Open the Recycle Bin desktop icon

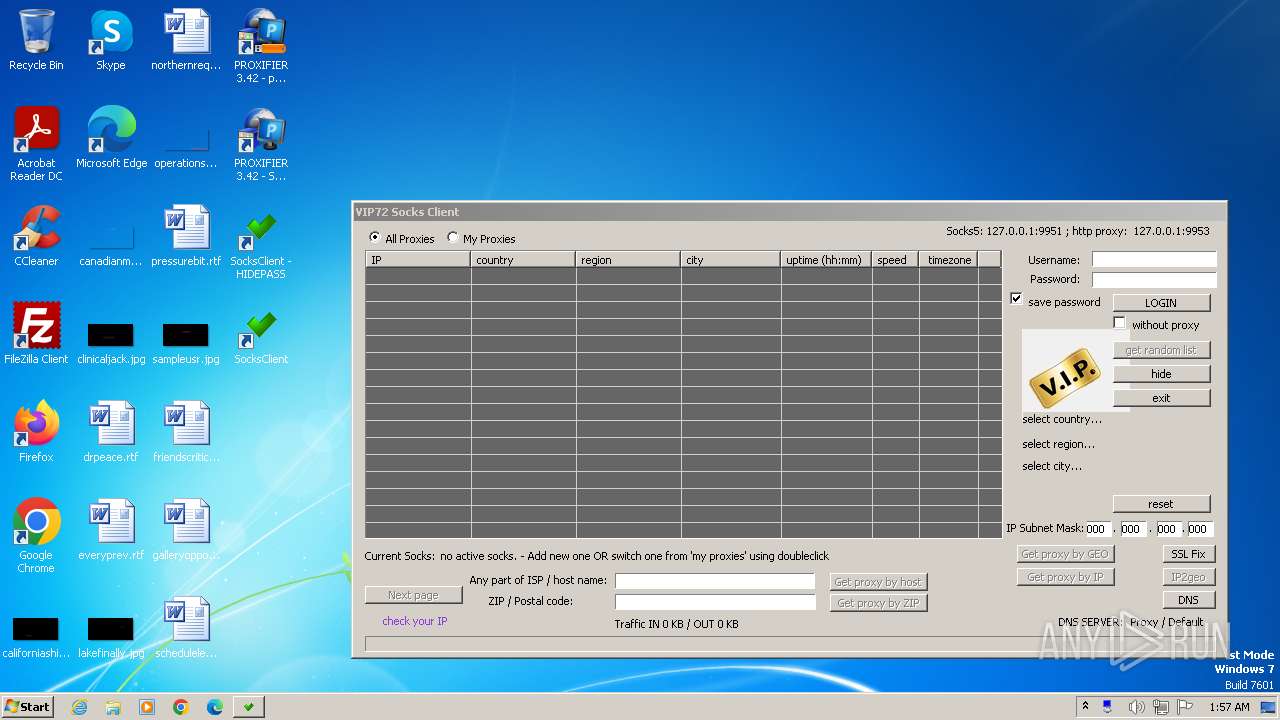[36, 40]
